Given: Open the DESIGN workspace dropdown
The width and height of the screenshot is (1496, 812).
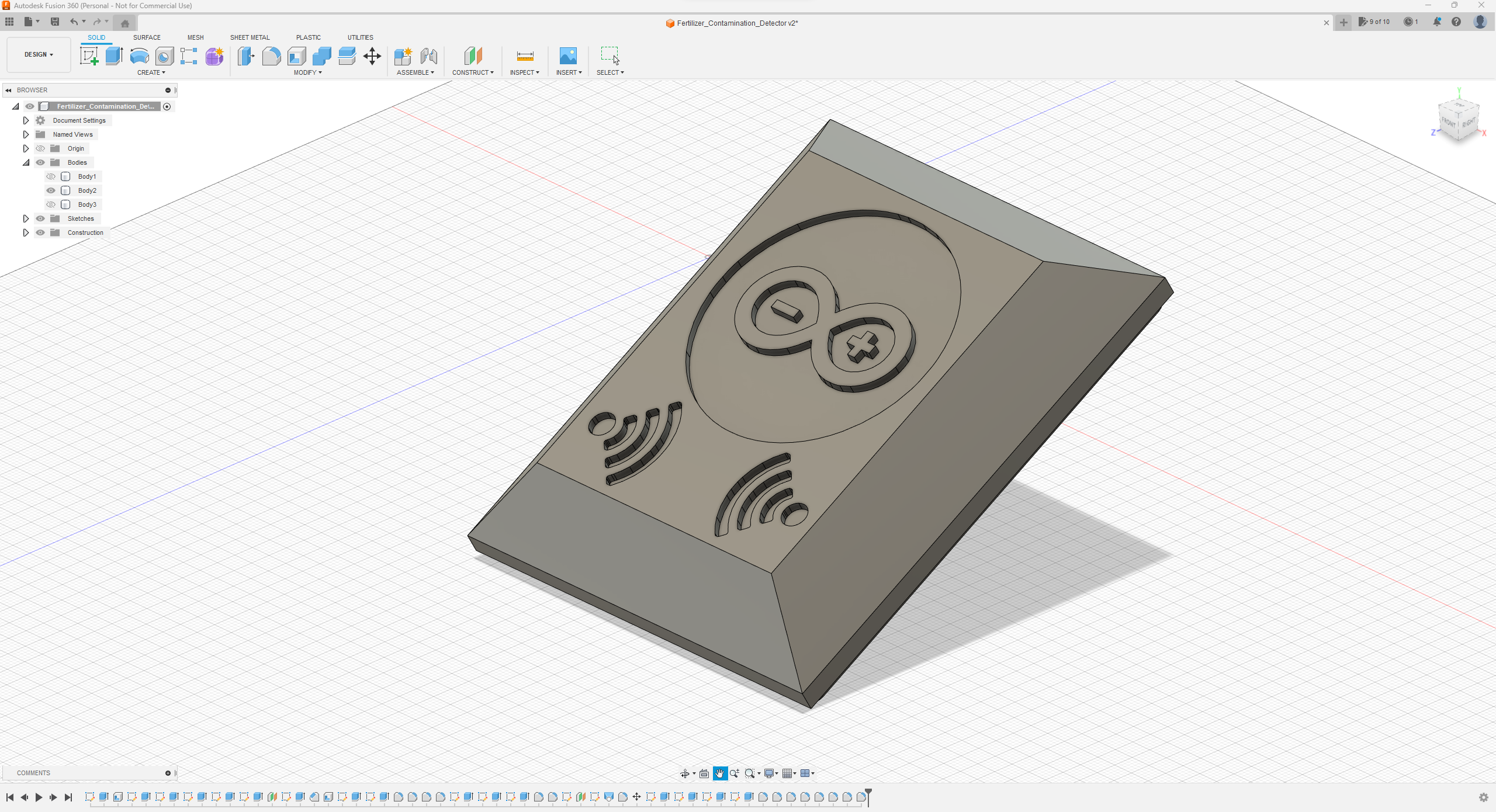Looking at the screenshot, I should tap(37, 54).
